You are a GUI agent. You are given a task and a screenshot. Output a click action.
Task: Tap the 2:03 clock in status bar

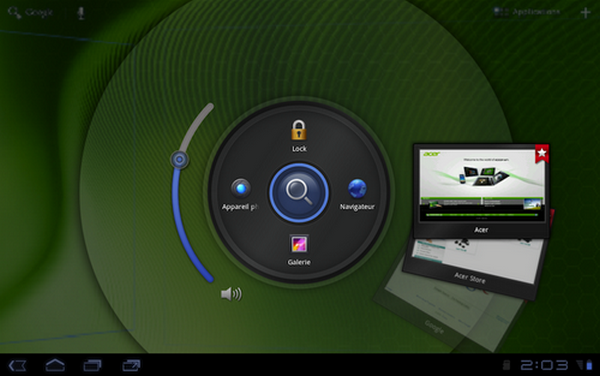coord(544,365)
